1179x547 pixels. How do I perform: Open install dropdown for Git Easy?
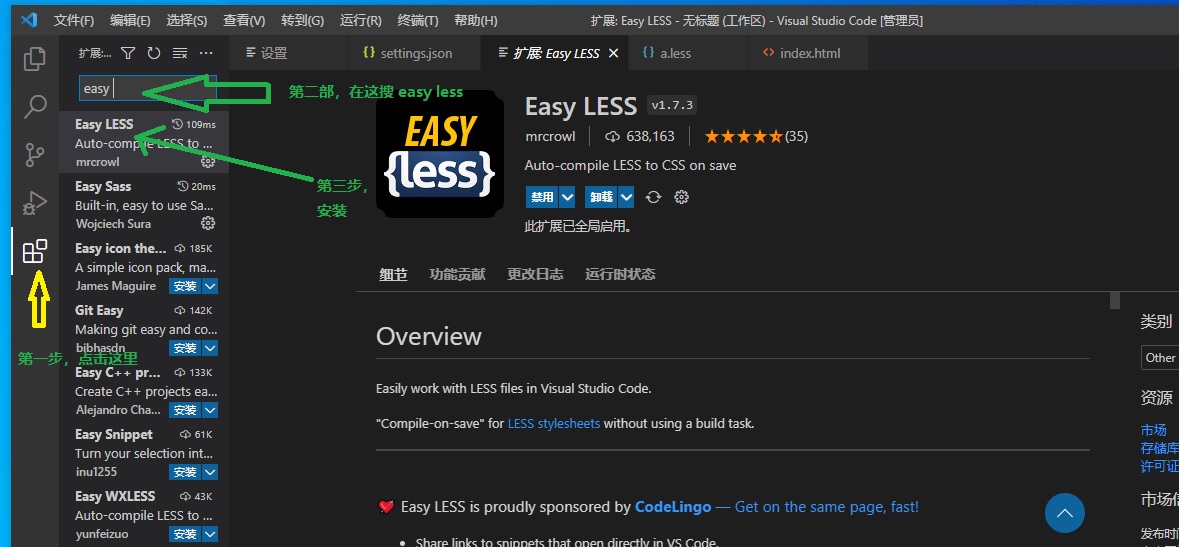(210, 348)
